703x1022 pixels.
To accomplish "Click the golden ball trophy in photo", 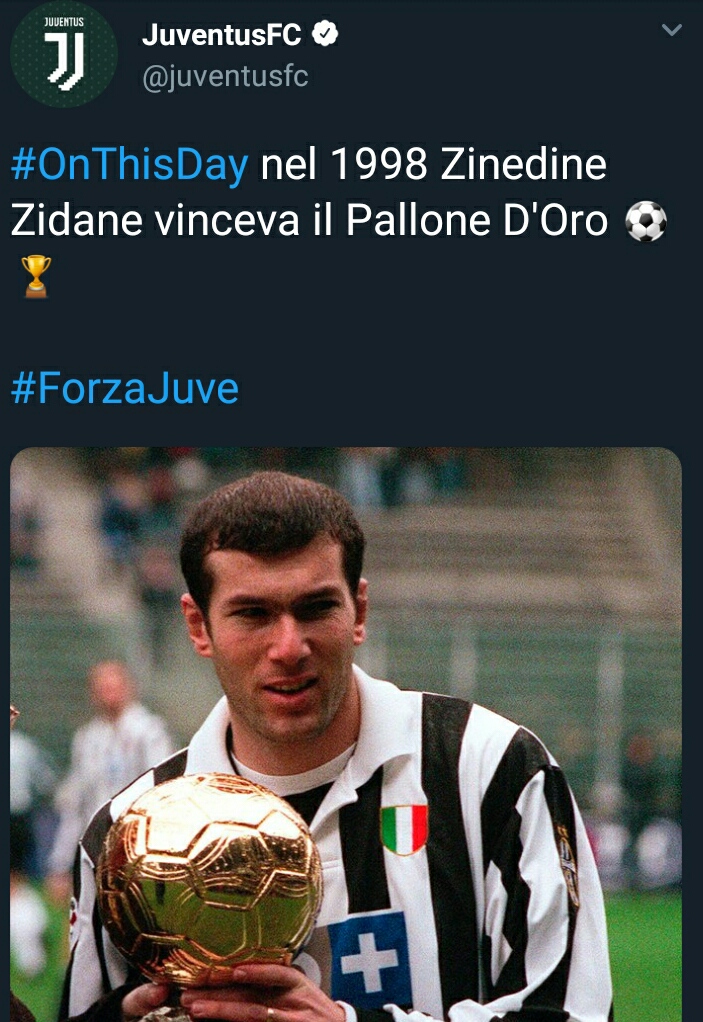I will pos(208,878).
